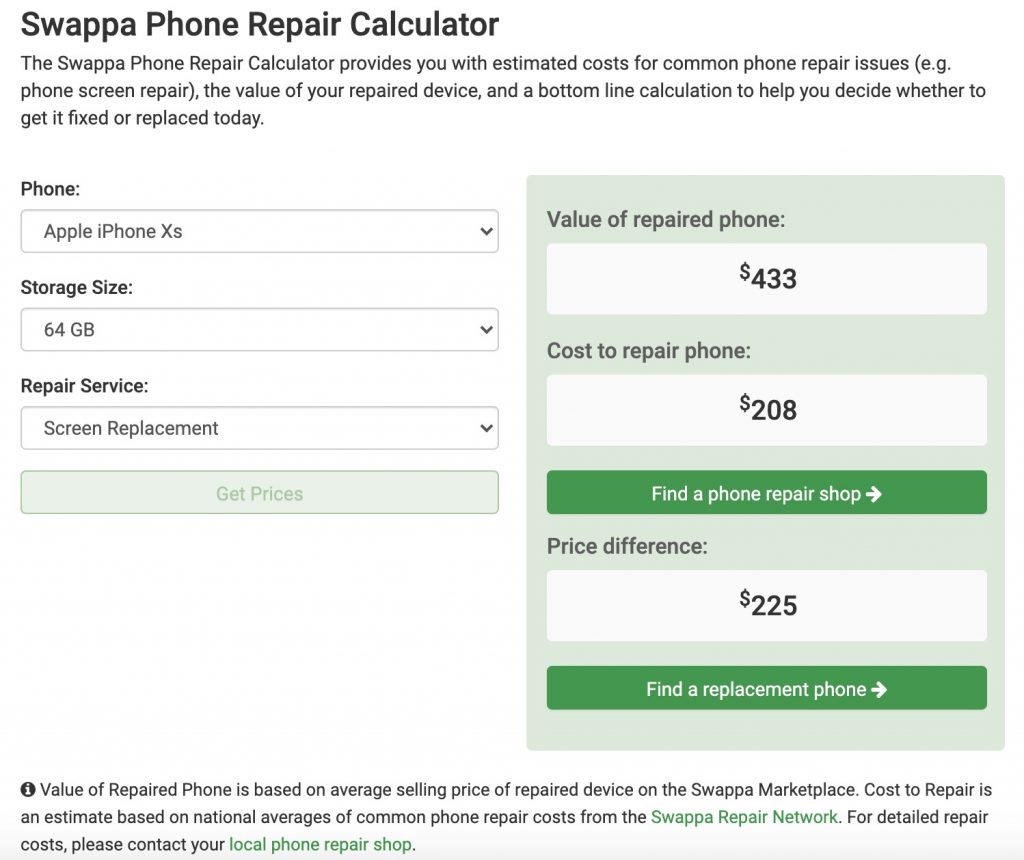Click the info circle icon in footnote
Viewport: 1024px width, 860px height.
28,789
